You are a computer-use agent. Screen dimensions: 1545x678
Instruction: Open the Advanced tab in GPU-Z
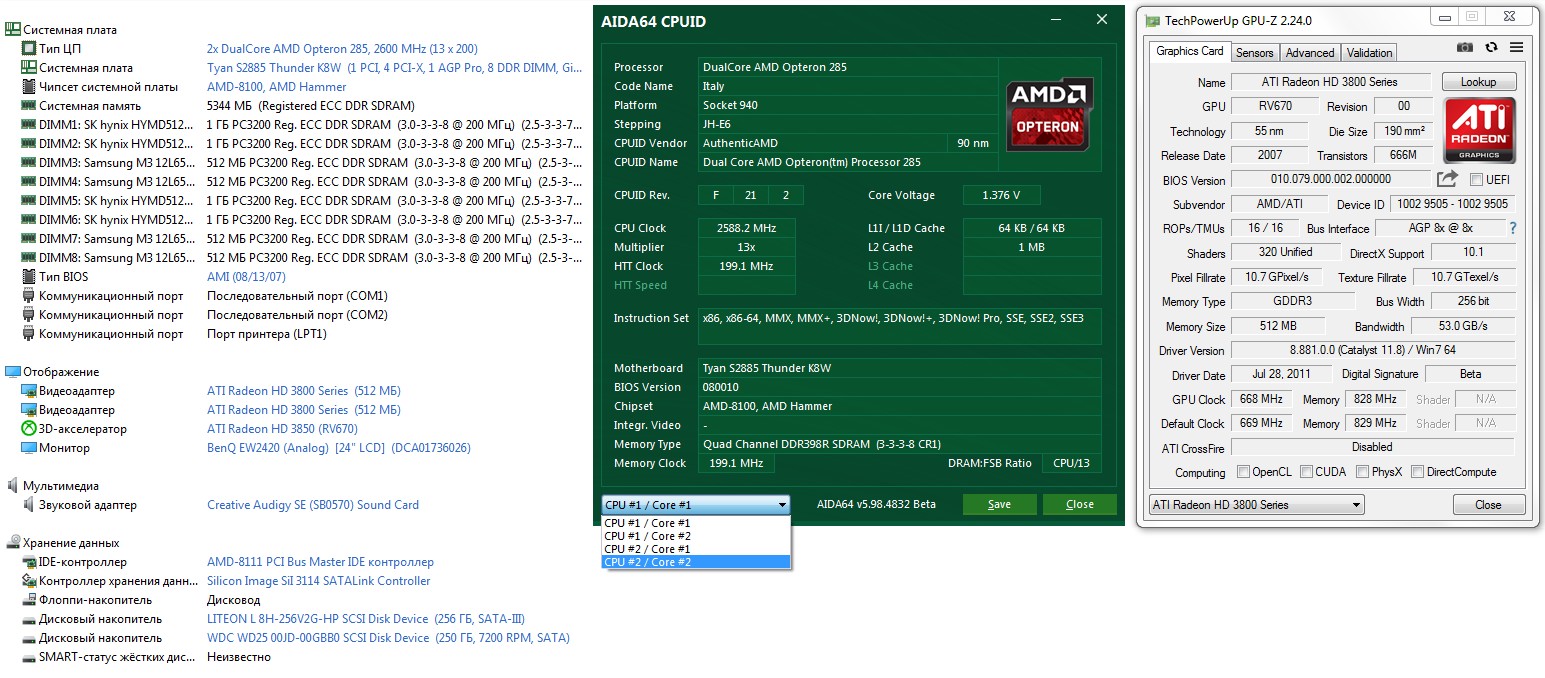point(1309,53)
